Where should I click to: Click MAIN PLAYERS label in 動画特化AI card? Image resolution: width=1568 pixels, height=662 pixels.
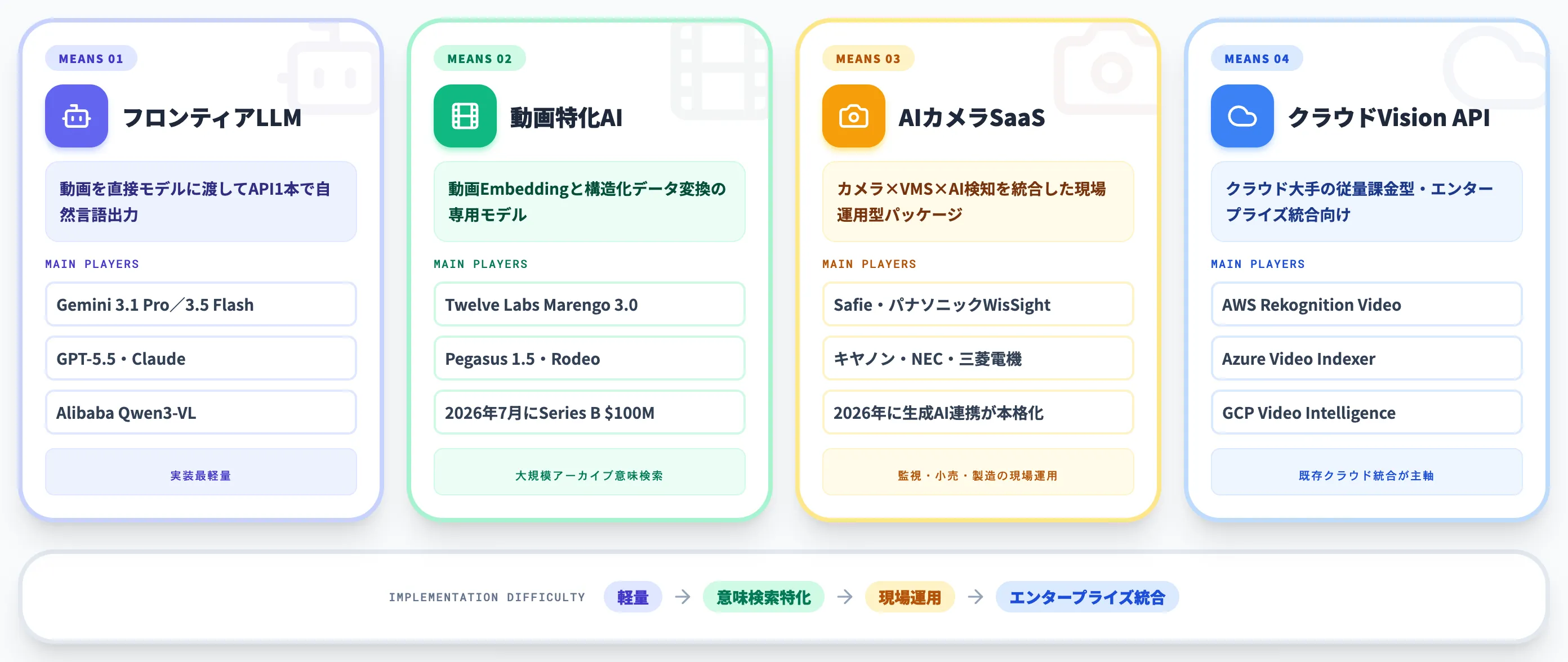point(480,264)
